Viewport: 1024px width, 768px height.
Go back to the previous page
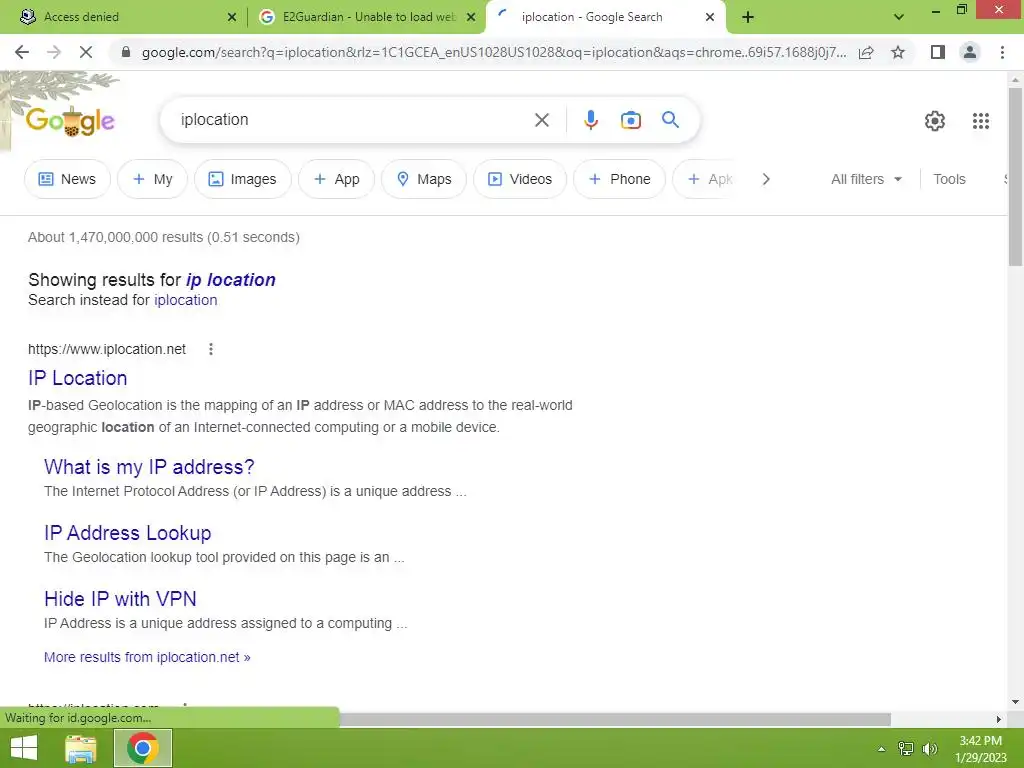(x=22, y=52)
